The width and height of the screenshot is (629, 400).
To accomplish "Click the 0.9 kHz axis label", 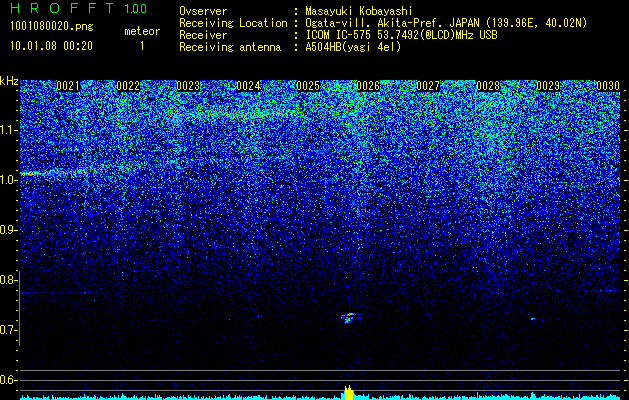I will coord(8,230).
